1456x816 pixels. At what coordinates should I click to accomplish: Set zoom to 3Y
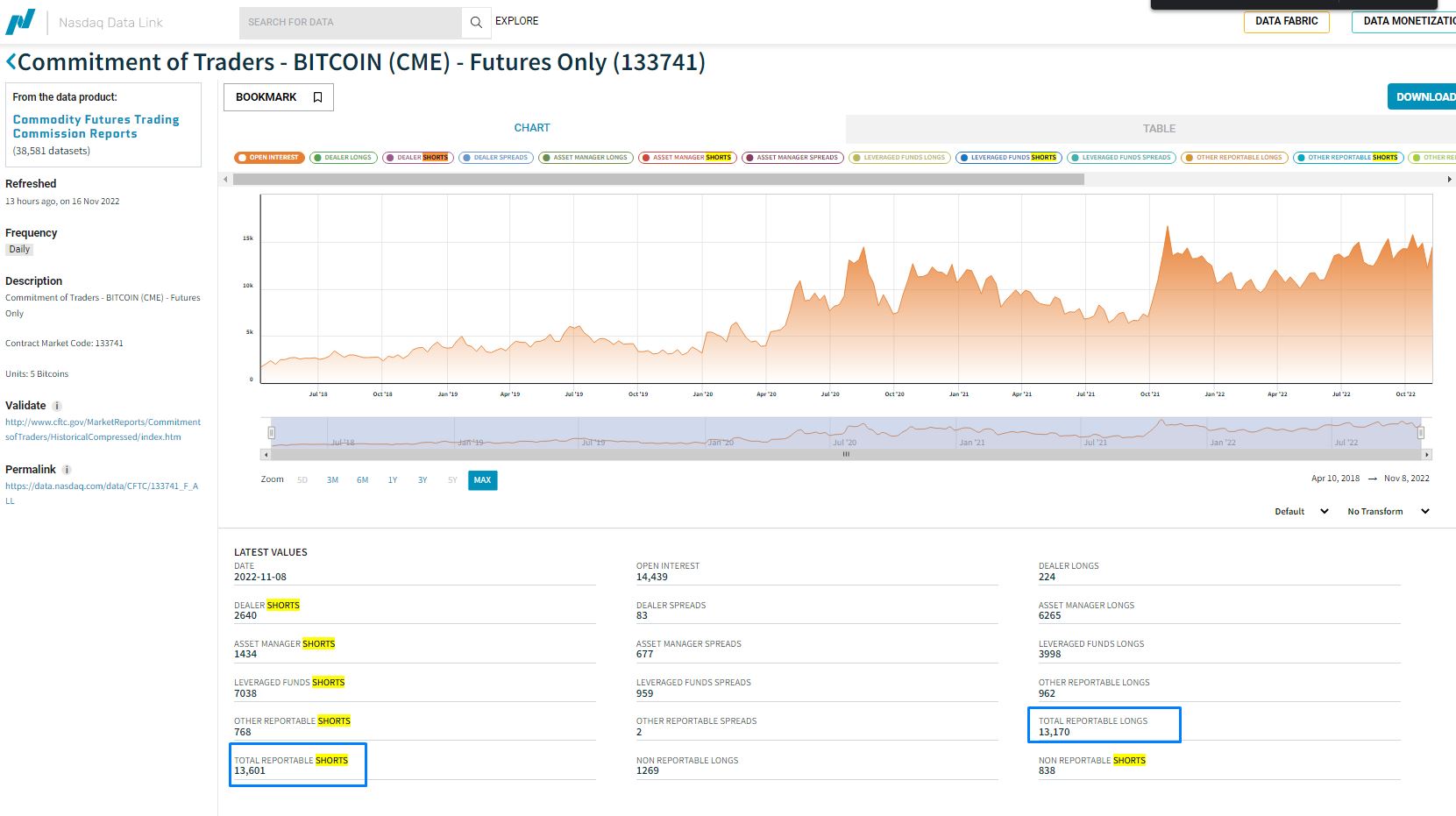[423, 480]
